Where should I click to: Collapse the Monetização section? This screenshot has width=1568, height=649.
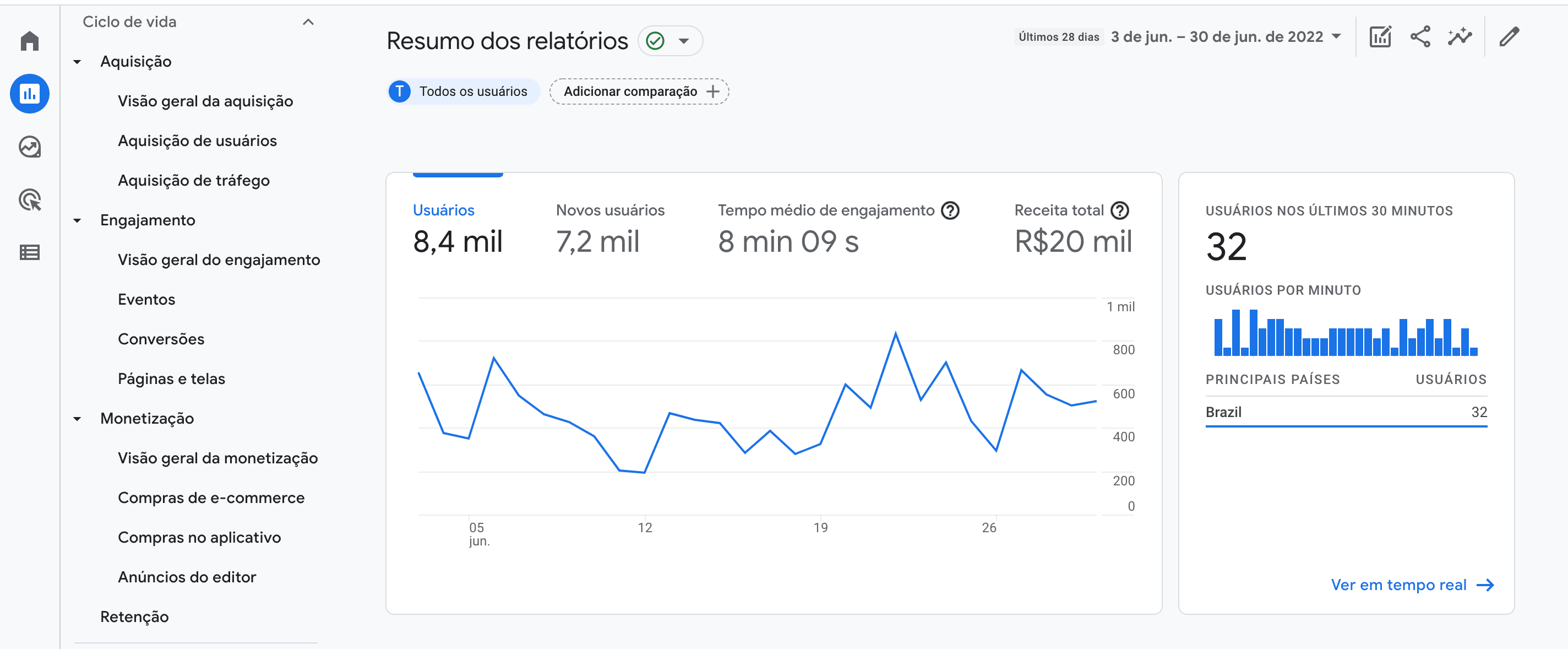pyautogui.click(x=77, y=418)
